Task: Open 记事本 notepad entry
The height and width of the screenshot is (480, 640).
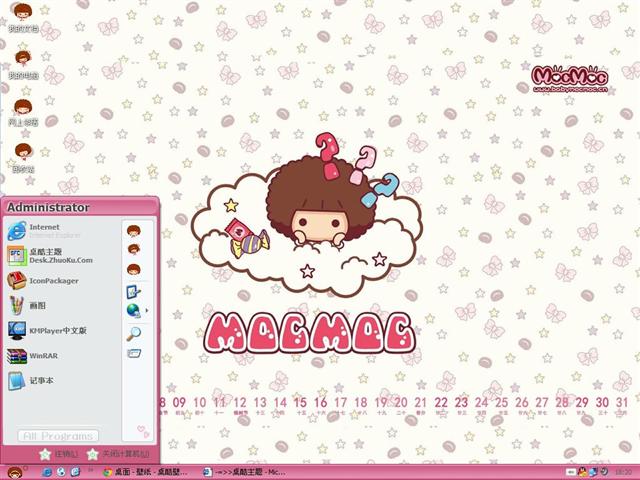Action: pyautogui.click(x=31, y=380)
